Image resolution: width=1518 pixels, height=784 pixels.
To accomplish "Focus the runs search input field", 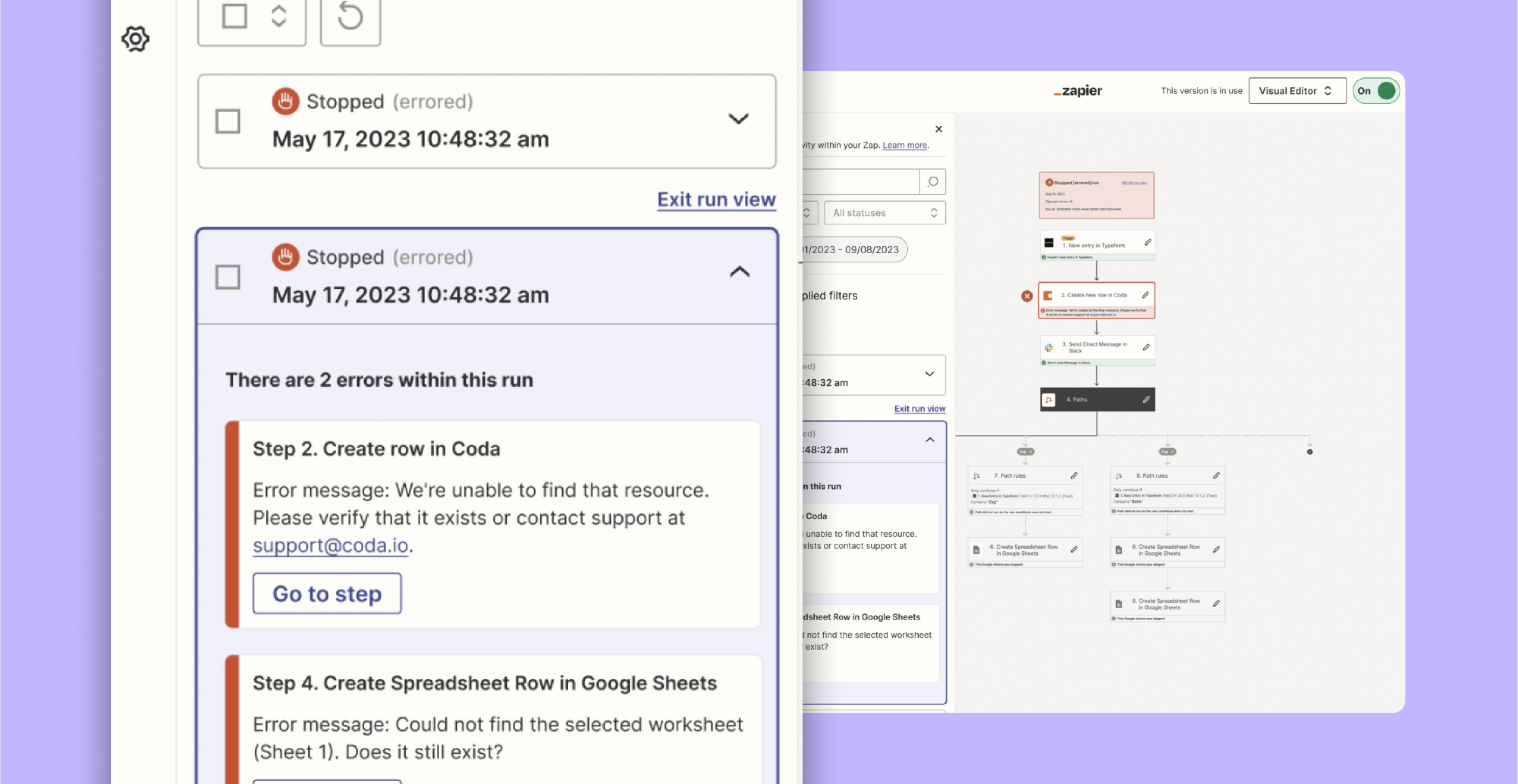I will point(860,182).
